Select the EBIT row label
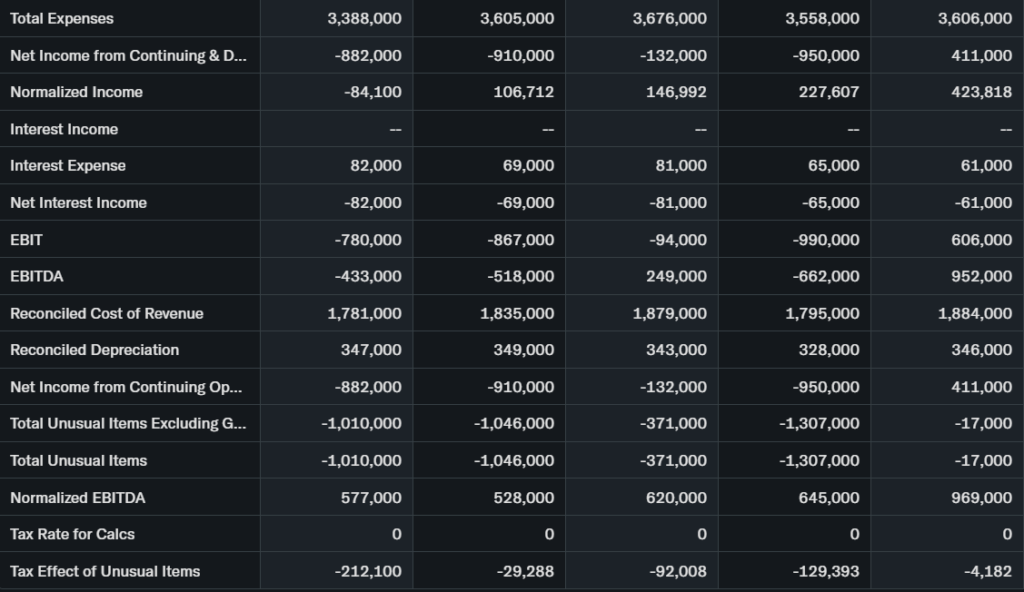This screenshot has width=1024, height=592. tap(26, 240)
